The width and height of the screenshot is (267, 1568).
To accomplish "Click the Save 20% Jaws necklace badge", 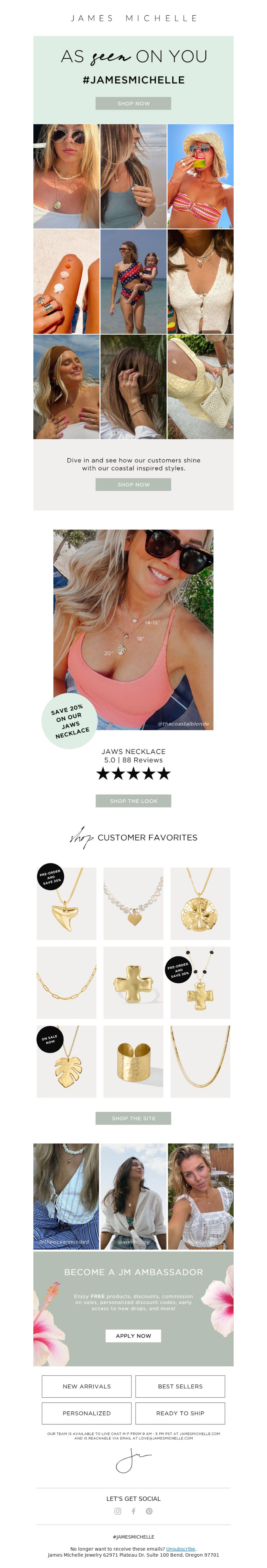I will [69, 721].
